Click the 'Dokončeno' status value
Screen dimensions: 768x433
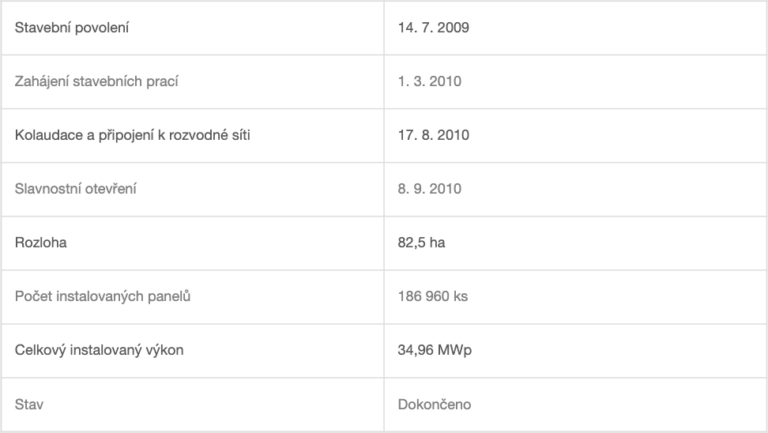coord(434,404)
